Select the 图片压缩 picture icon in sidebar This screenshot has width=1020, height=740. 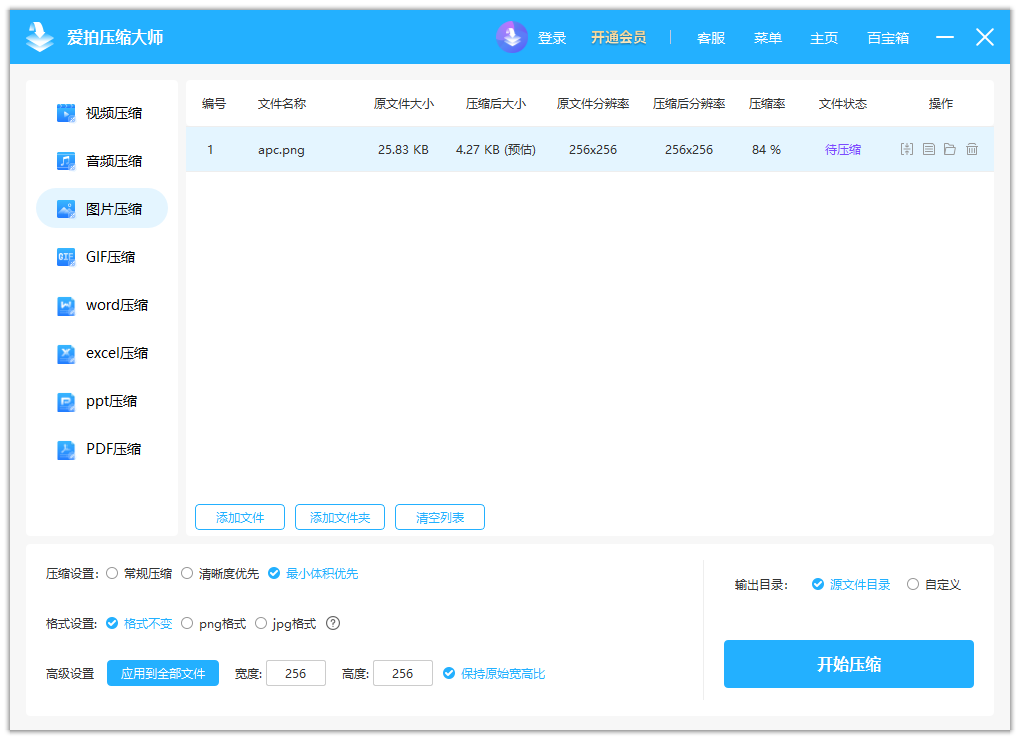click(x=66, y=209)
